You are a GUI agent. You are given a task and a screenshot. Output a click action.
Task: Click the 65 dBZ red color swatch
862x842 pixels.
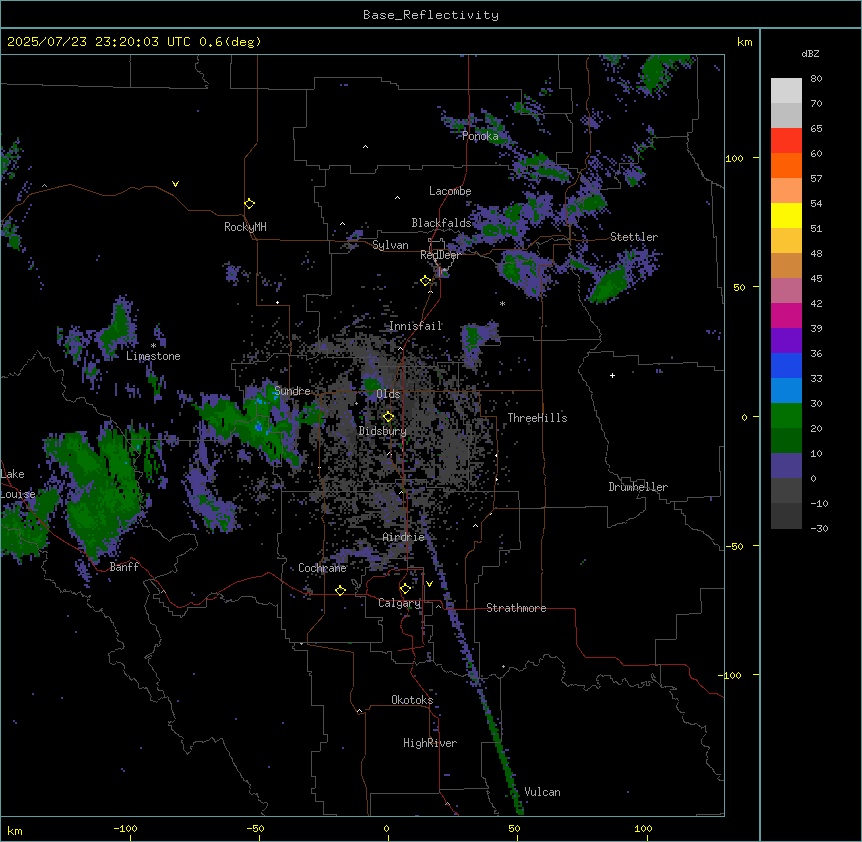[x=786, y=140]
